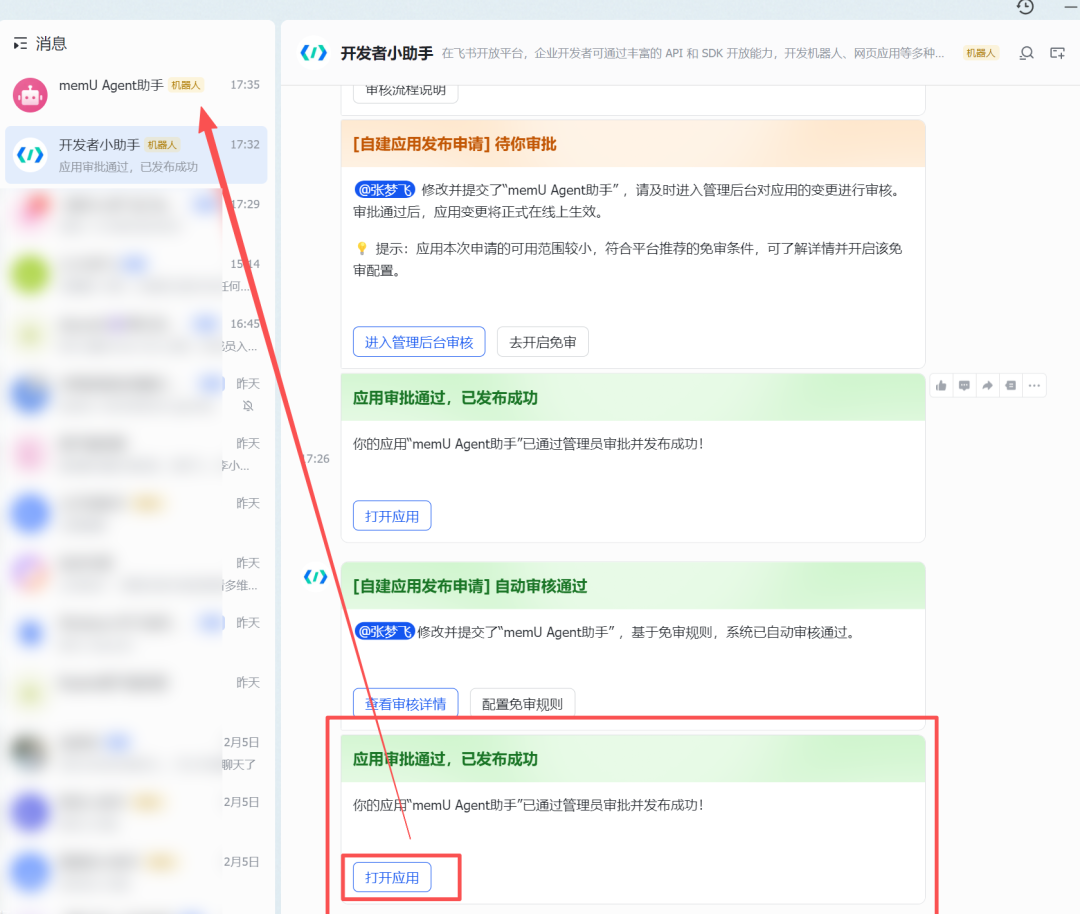Open the memU Agent助手 conversation

point(136,95)
